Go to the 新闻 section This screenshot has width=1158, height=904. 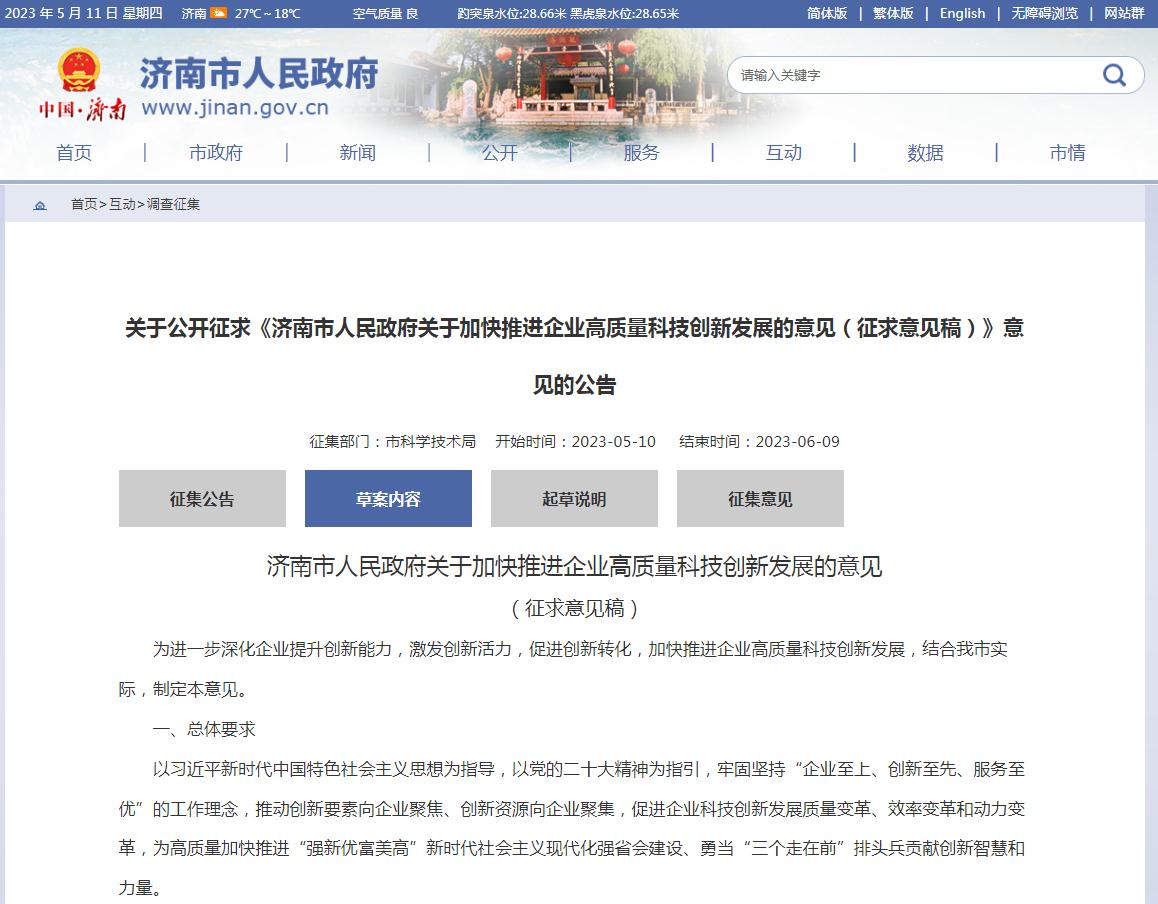[357, 153]
